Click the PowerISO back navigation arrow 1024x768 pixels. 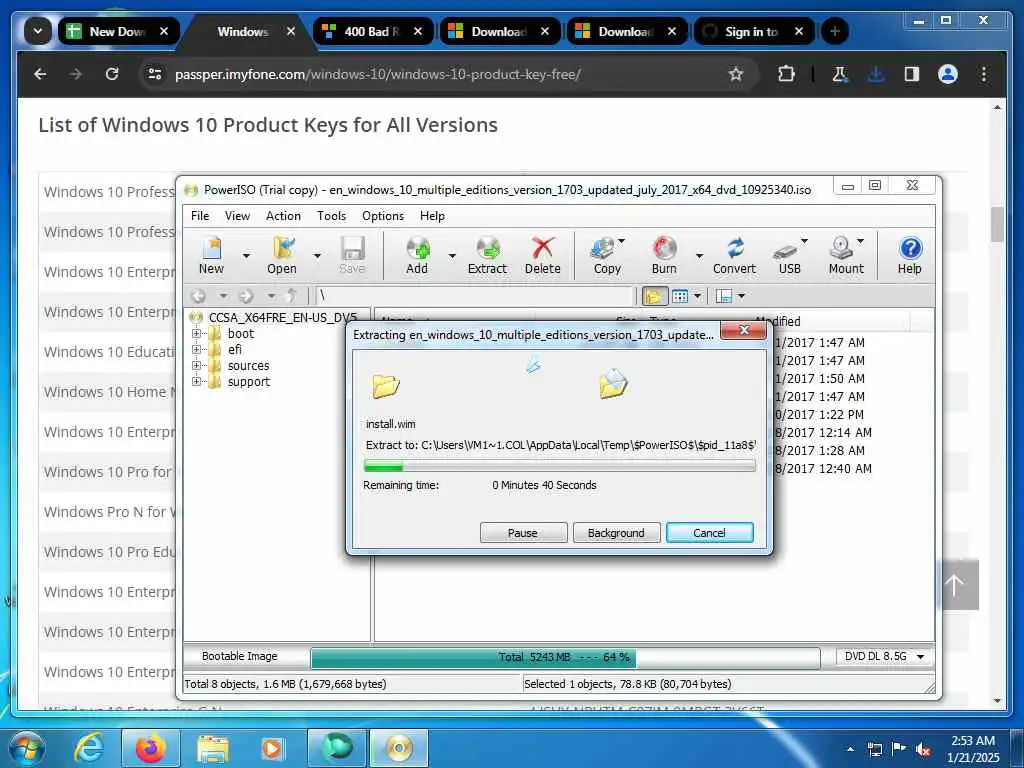pos(199,296)
